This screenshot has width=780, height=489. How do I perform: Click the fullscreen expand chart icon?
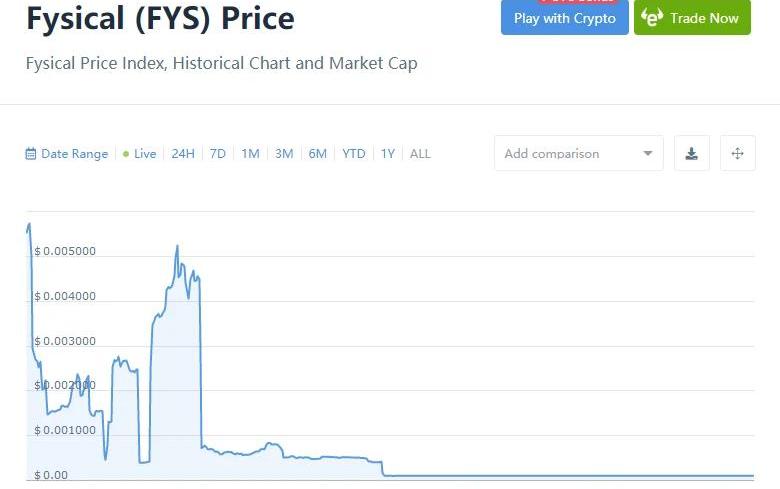[738, 154]
